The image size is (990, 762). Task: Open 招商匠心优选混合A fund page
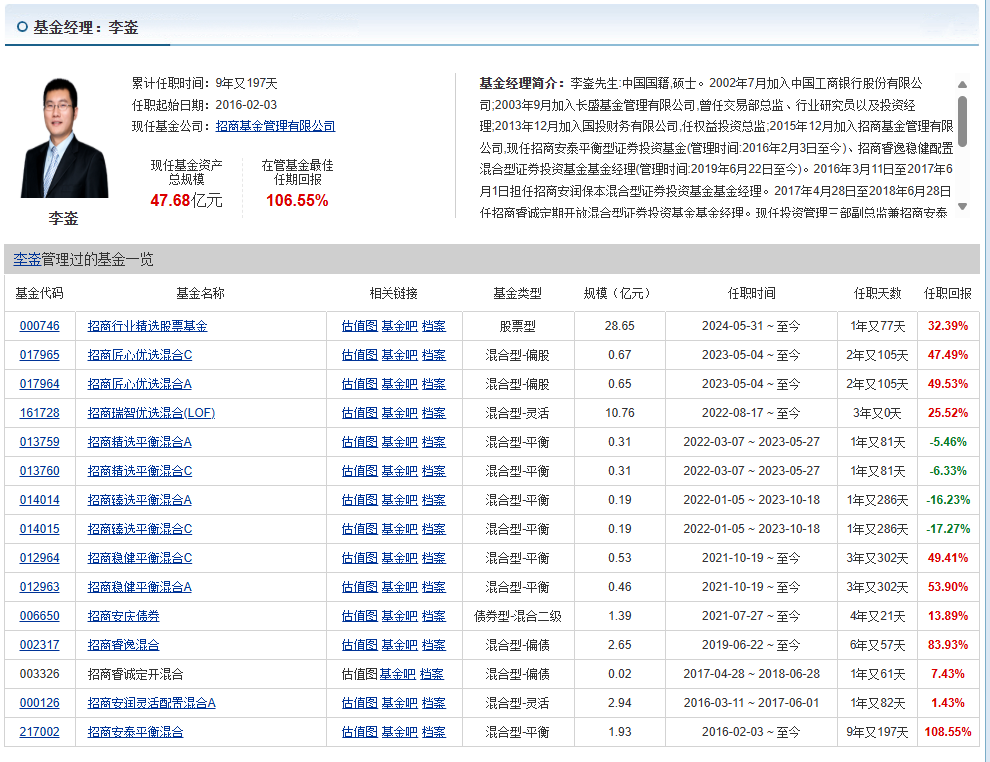pos(140,384)
